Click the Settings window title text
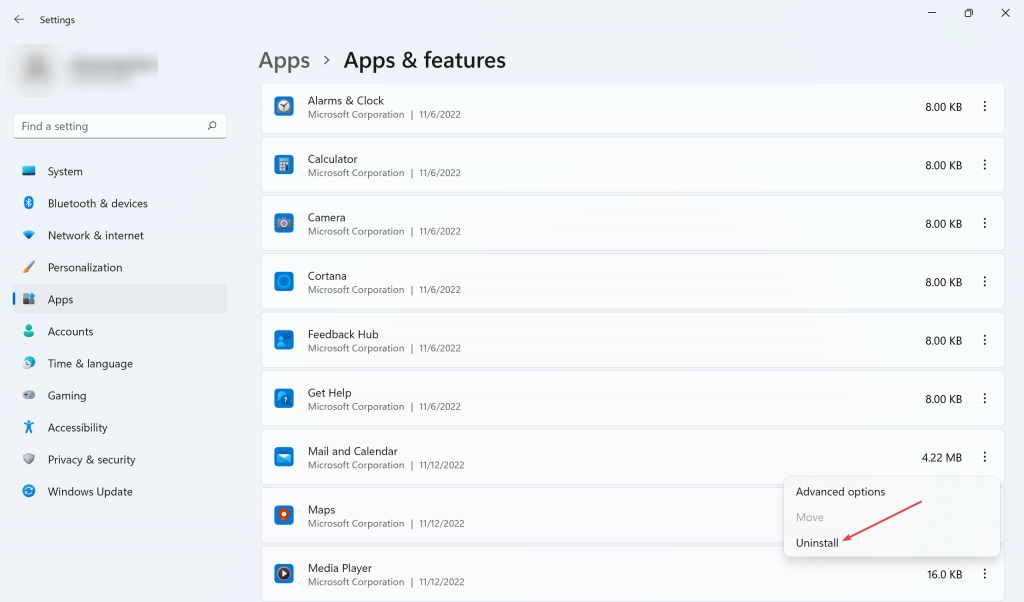 (57, 20)
